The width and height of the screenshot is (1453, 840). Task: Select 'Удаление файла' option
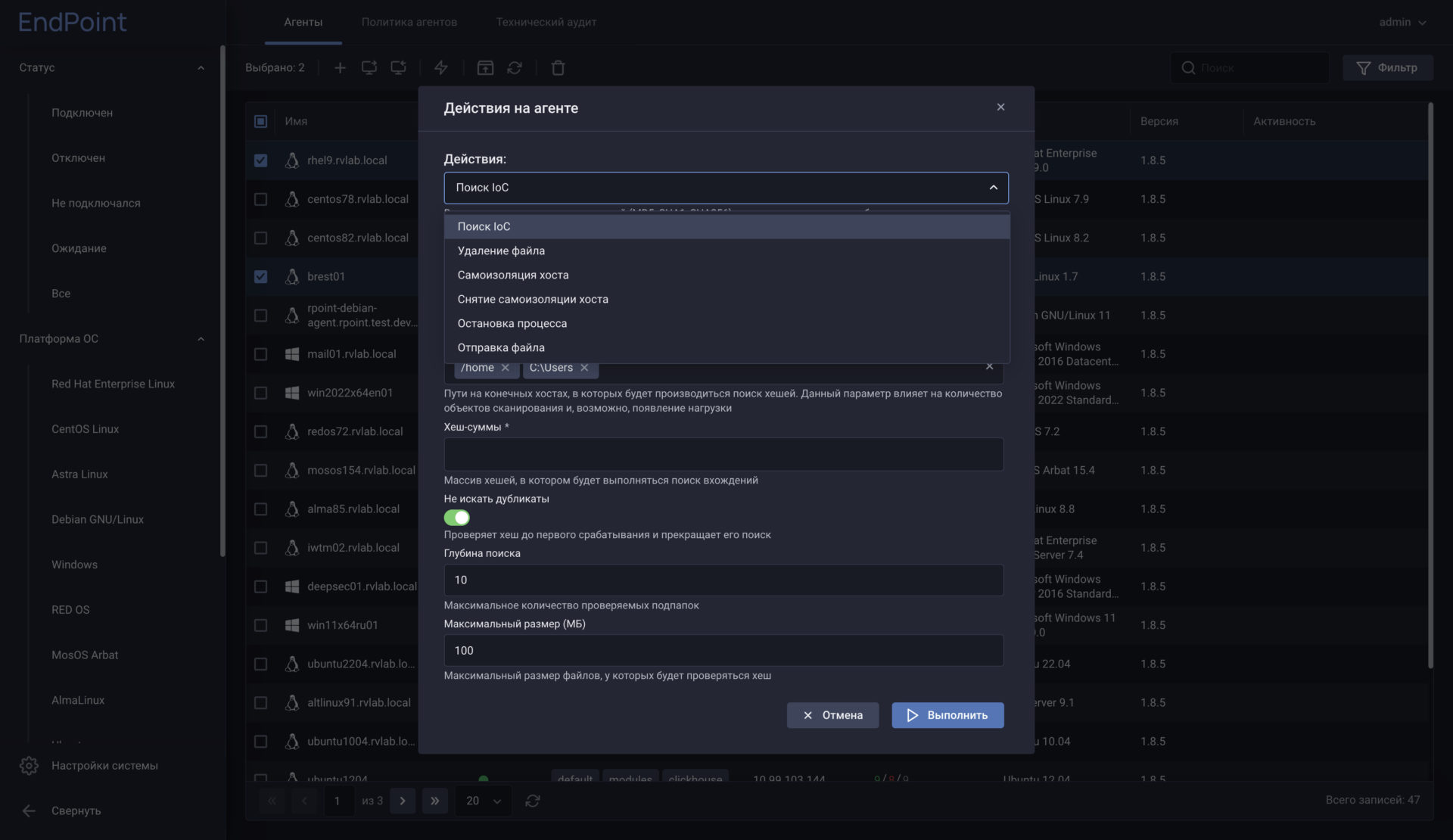point(726,251)
